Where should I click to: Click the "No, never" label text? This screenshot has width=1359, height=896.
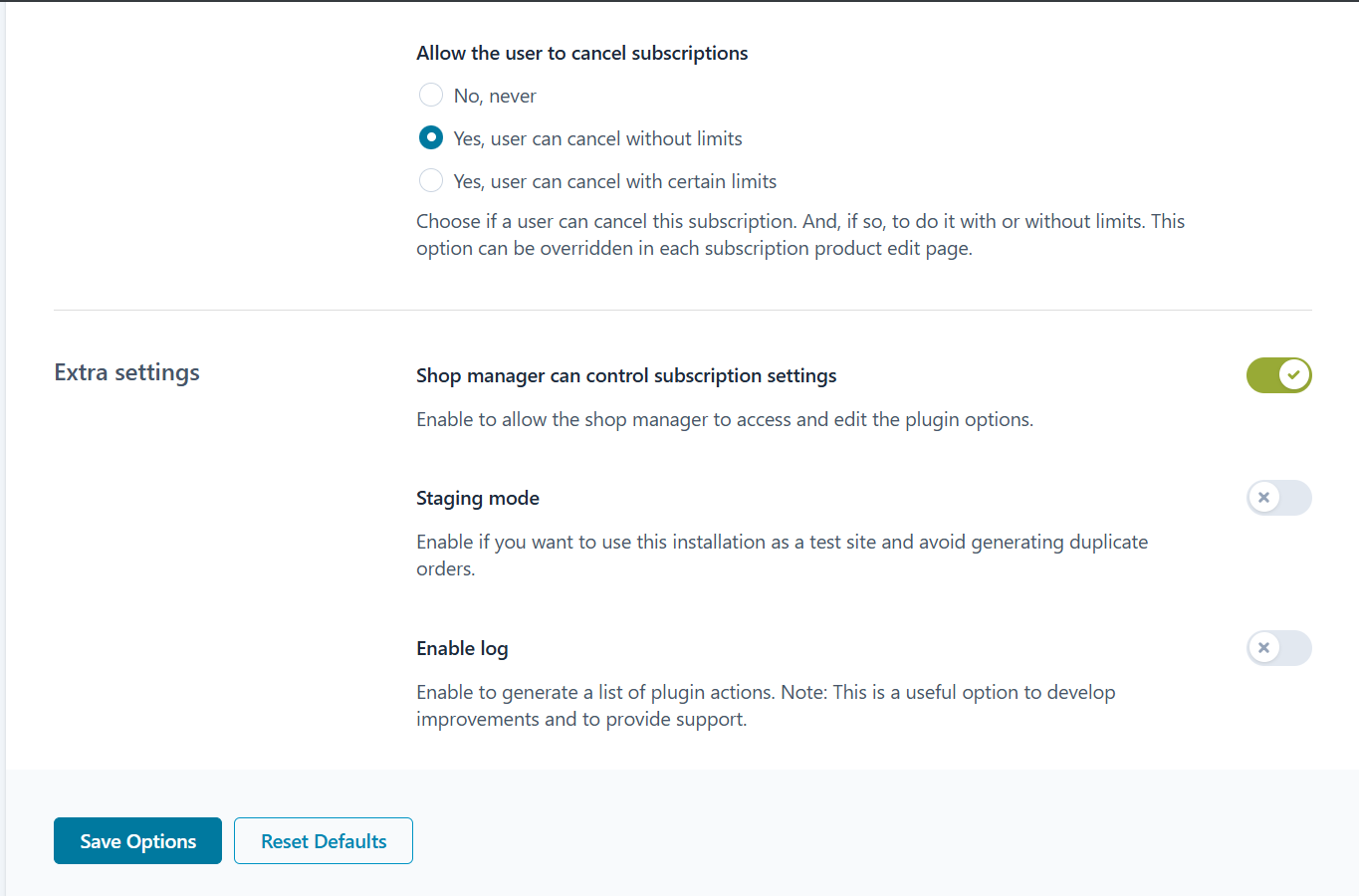coord(495,97)
